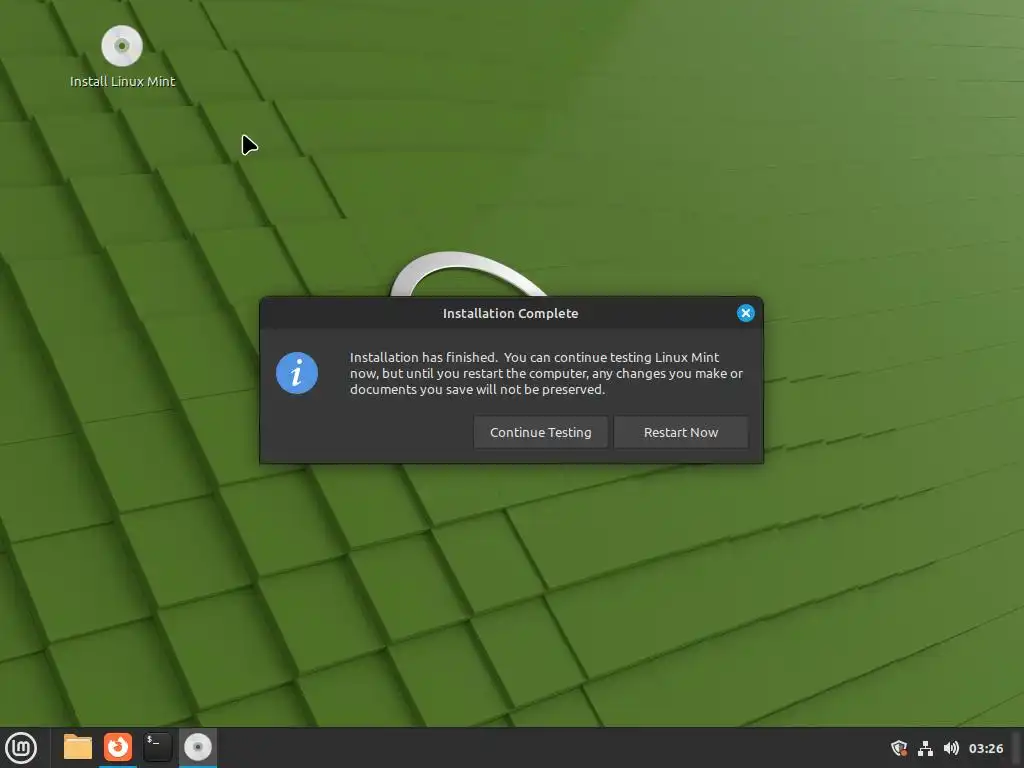Select the installer window in the taskbar

(197, 747)
